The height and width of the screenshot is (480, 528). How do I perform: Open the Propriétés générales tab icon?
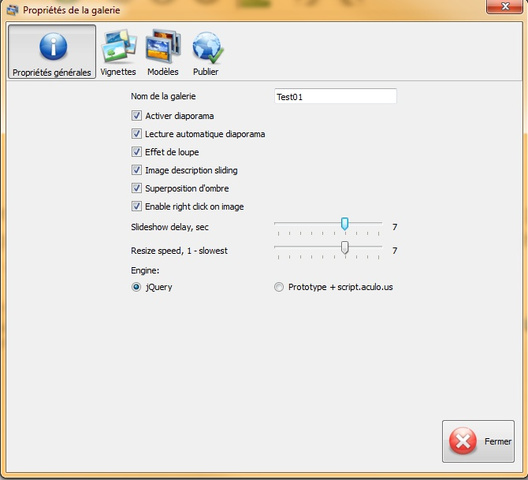(x=53, y=46)
